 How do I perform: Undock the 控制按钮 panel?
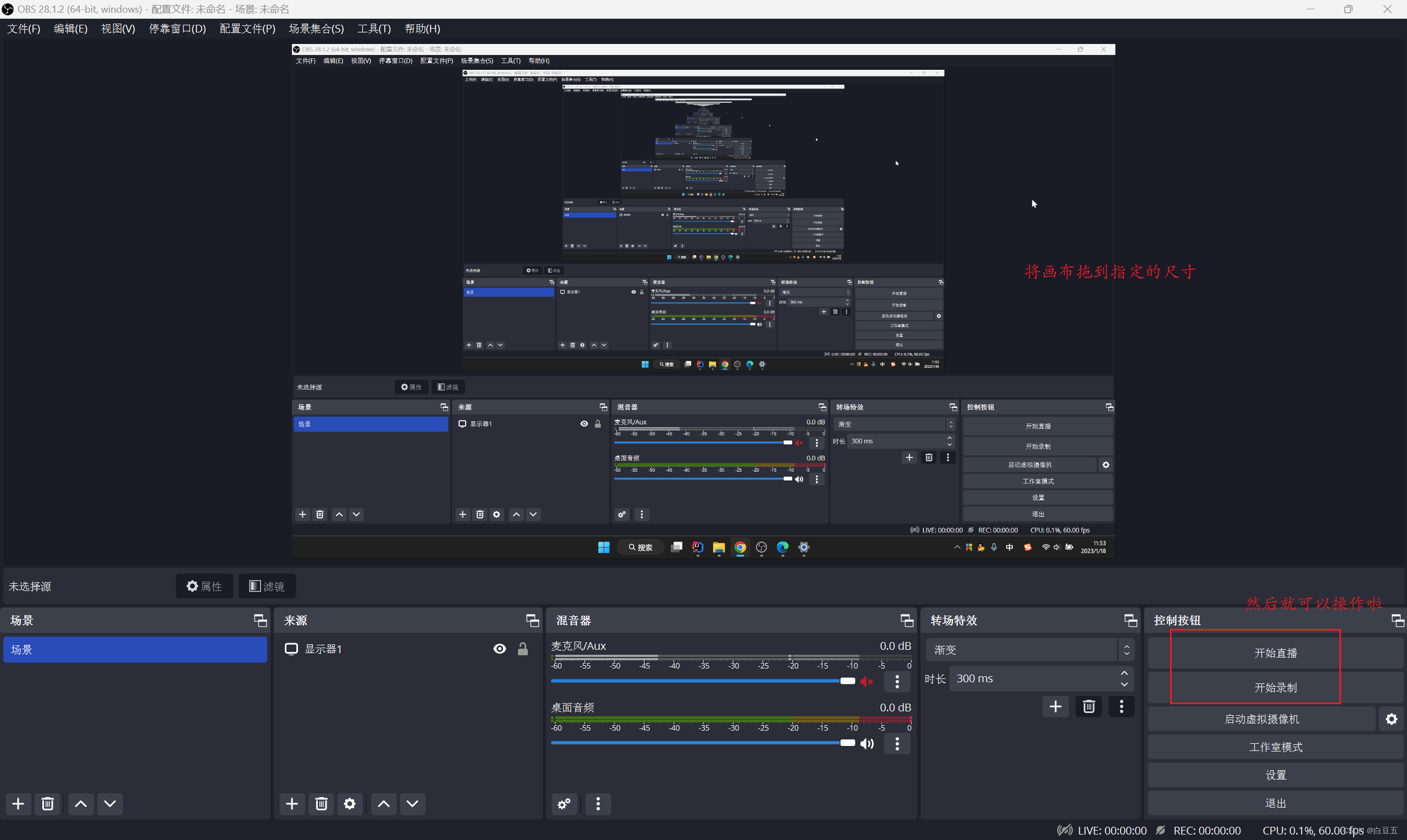(1398, 620)
